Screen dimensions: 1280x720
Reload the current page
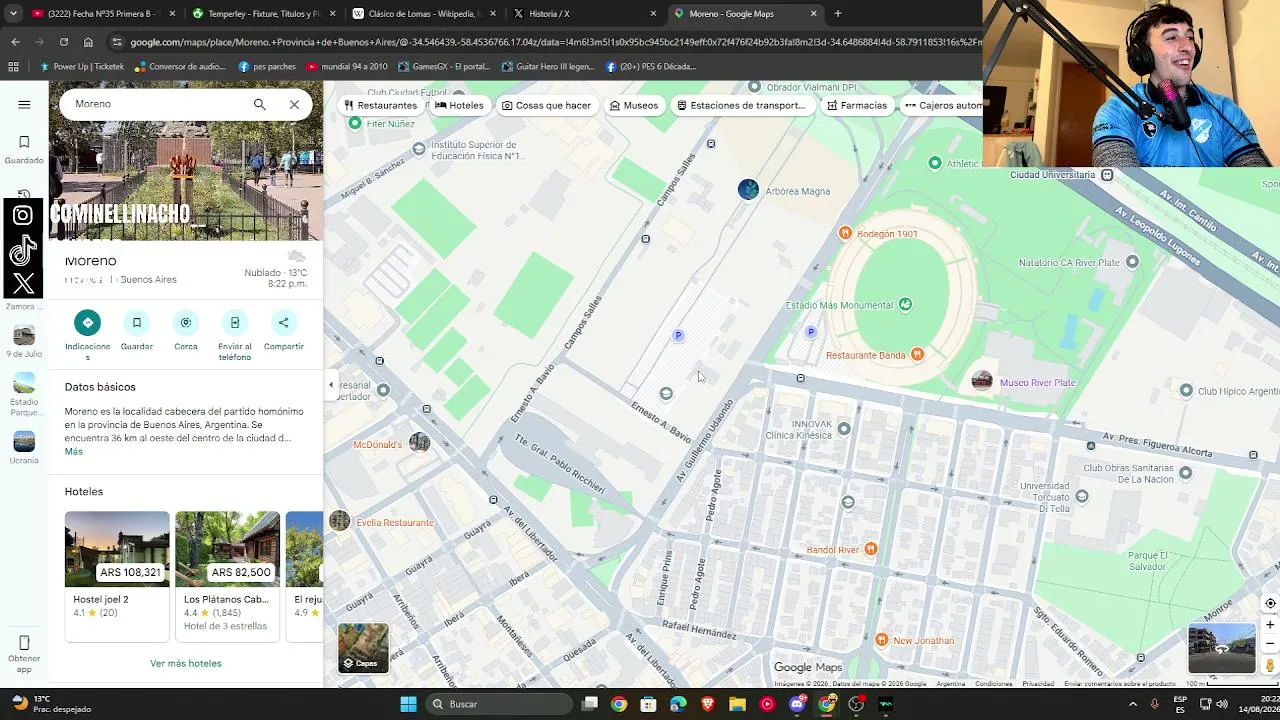click(63, 42)
